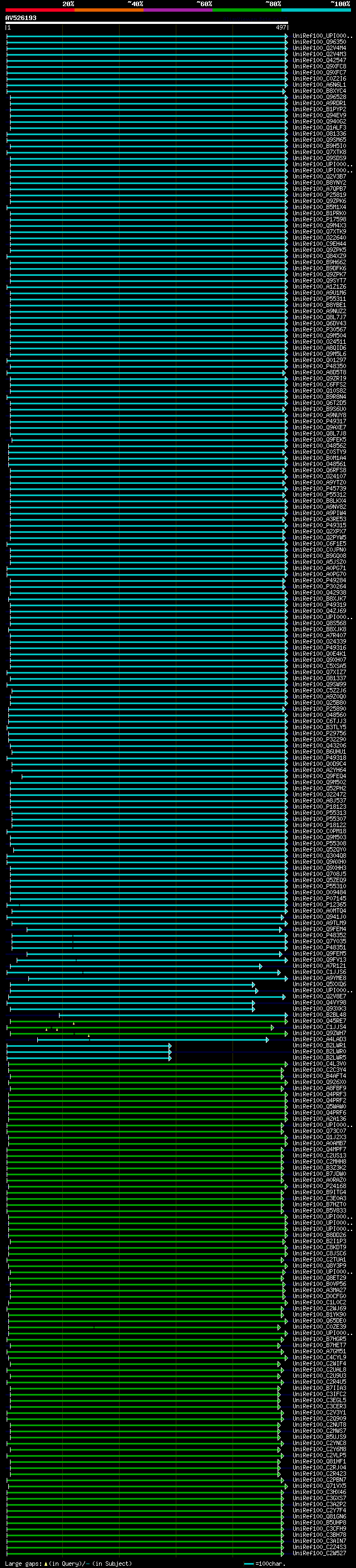
Task: Click the query end position 497
Action: coord(280,27)
